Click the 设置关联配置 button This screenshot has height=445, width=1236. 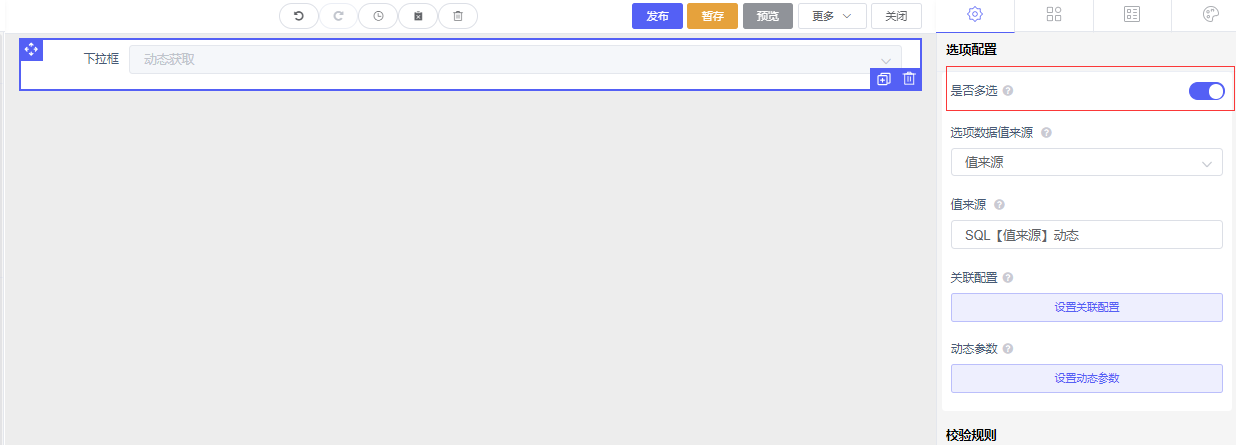1086,307
